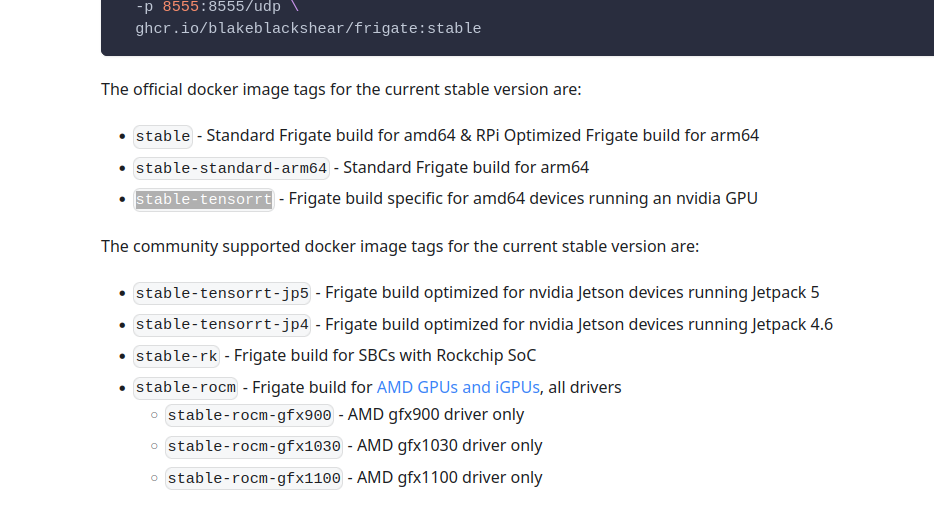
Task: Click the official docker image tags paragraph
Action: (x=341, y=89)
